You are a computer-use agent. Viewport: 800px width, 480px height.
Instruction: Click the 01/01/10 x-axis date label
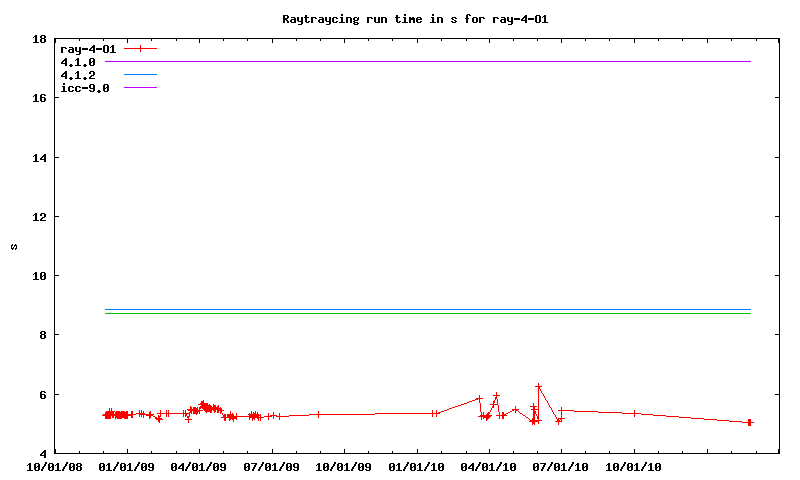pyautogui.click(x=417, y=466)
